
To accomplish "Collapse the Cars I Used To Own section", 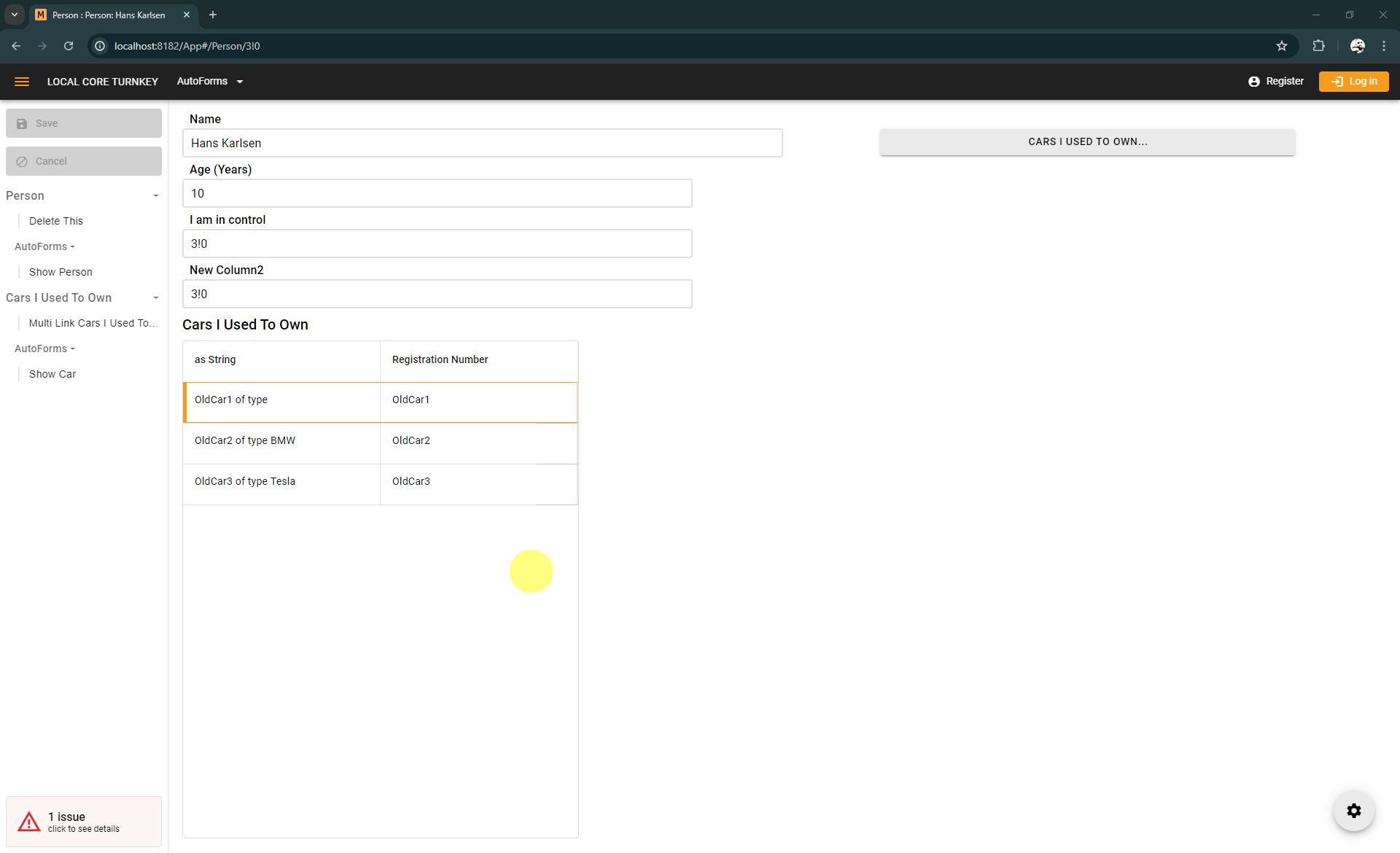I will point(155,297).
